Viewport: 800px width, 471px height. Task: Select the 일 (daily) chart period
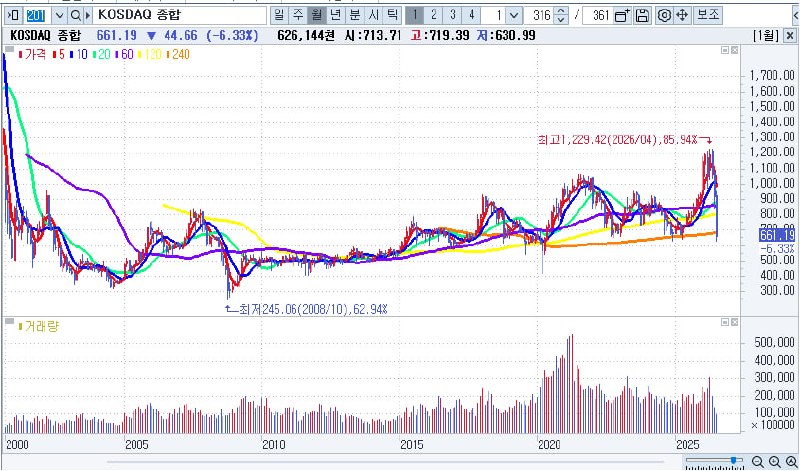click(279, 16)
